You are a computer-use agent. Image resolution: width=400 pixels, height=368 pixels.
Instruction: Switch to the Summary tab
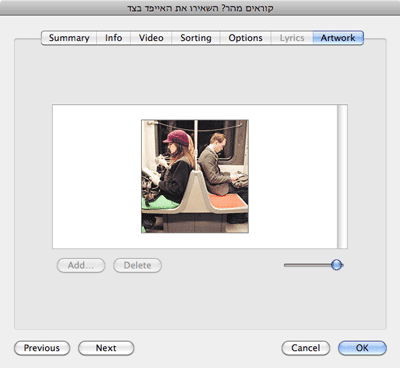(69, 38)
